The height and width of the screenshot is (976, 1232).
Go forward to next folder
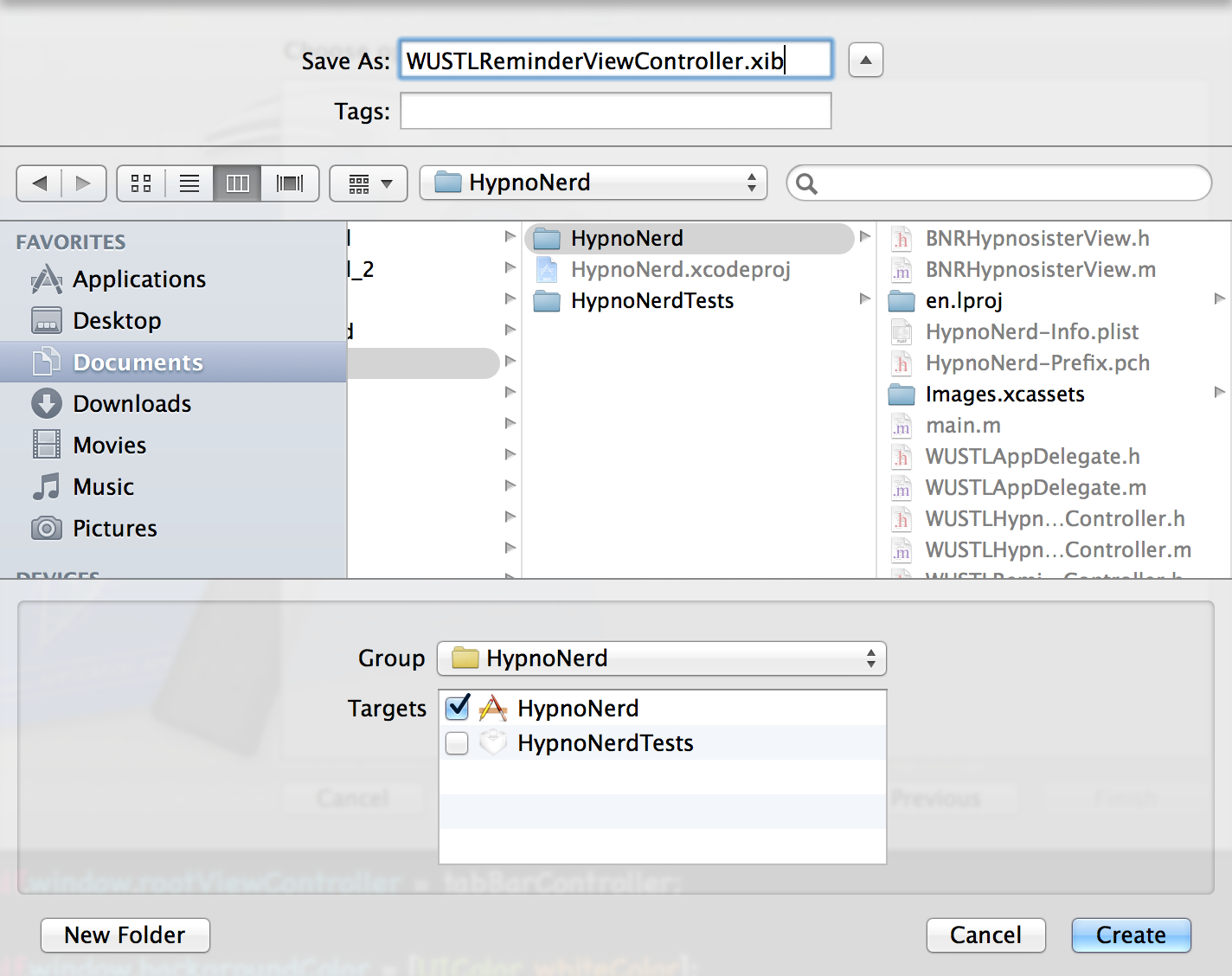click(x=84, y=183)
